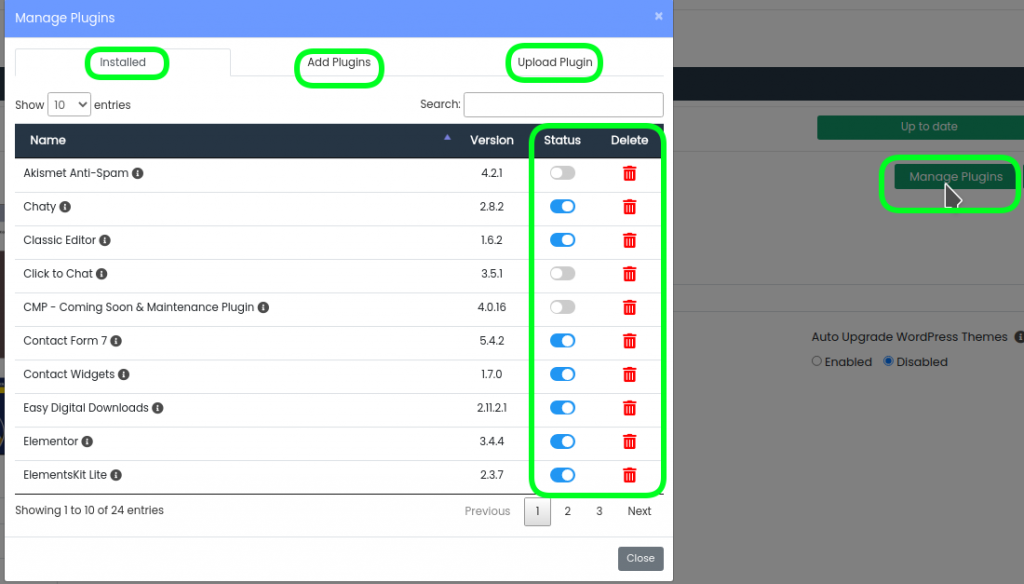Open the Upload Plugin tab
The height and width of the screenshot is (584, 1024).
click(554, 60)
